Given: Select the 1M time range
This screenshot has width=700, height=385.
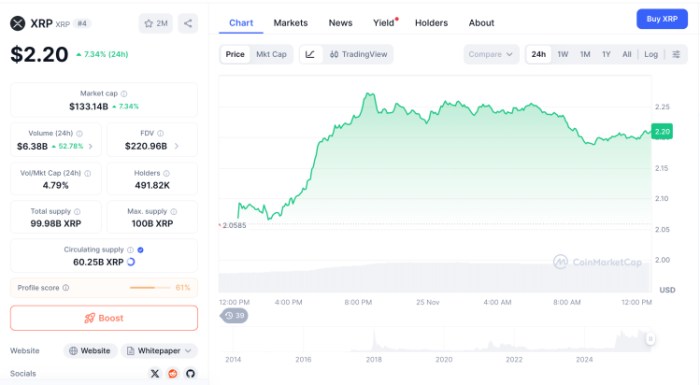Looking at the screenshot, I should 585,54.
